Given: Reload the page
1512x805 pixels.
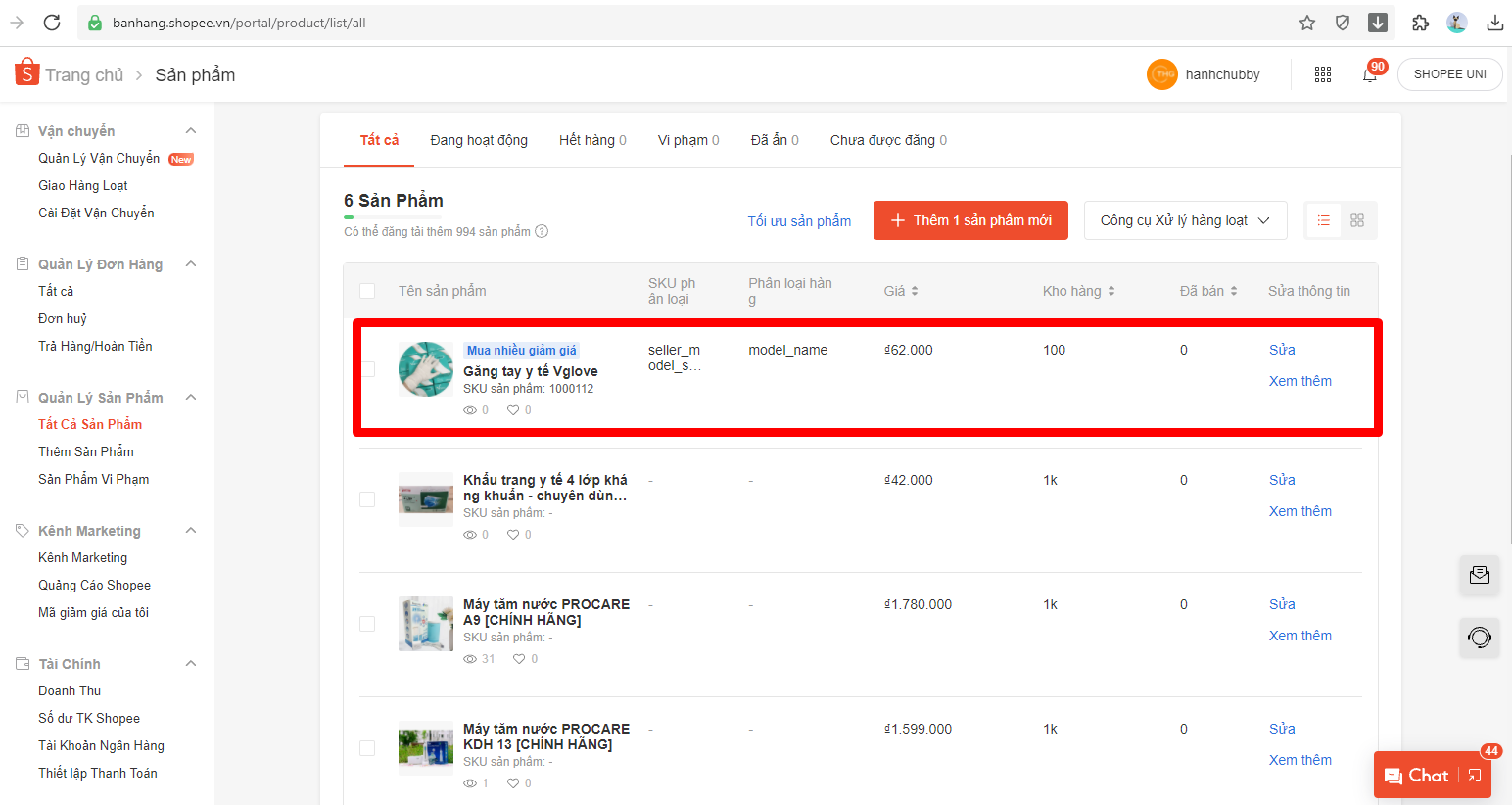Looking at the screenshot, I should [x=52, y=23].
